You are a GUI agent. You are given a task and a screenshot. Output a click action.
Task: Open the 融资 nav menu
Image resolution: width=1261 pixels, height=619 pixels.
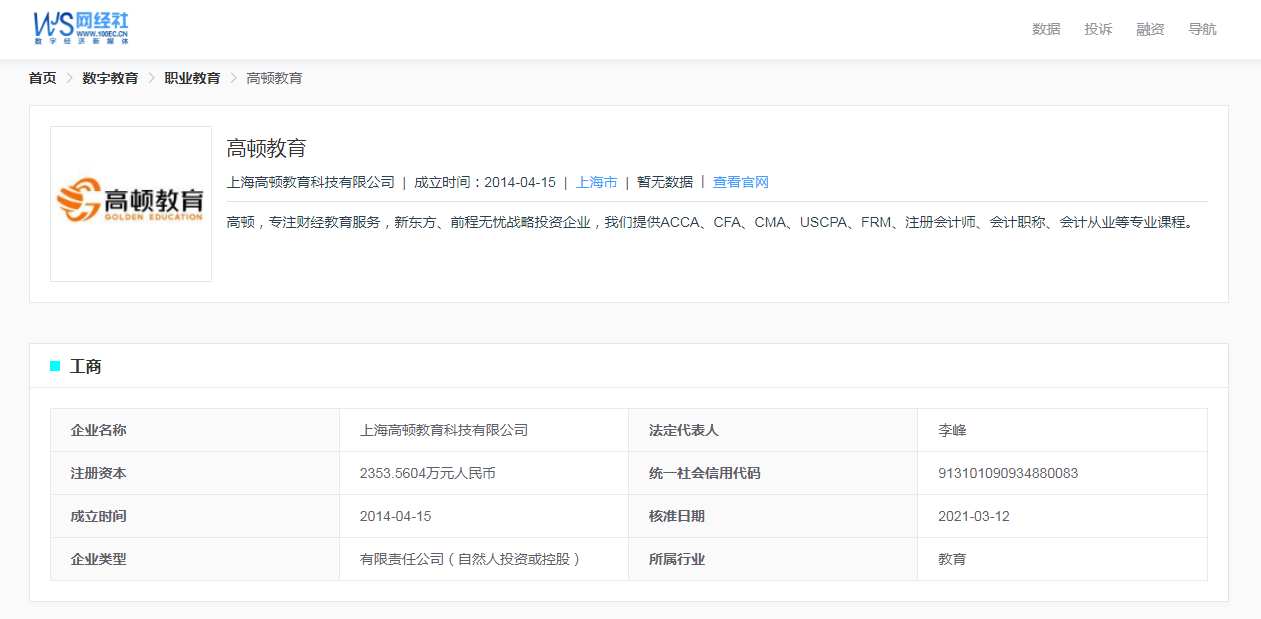[x=1150, y=29]
